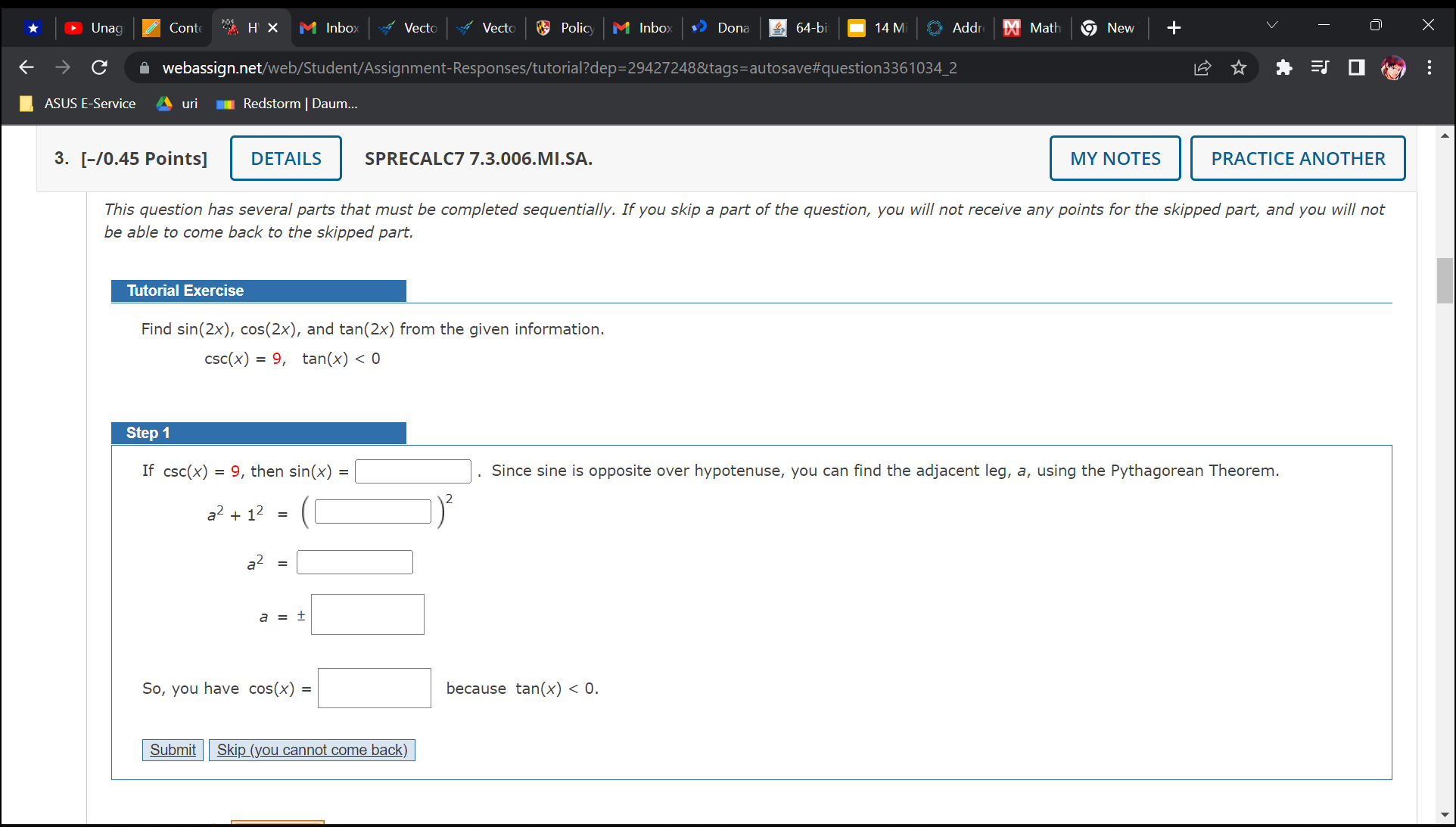The height and width of the screenshot is (827, 1456).
Task: Open the extensions puzzle icon
Action: tap(1283, 68)
